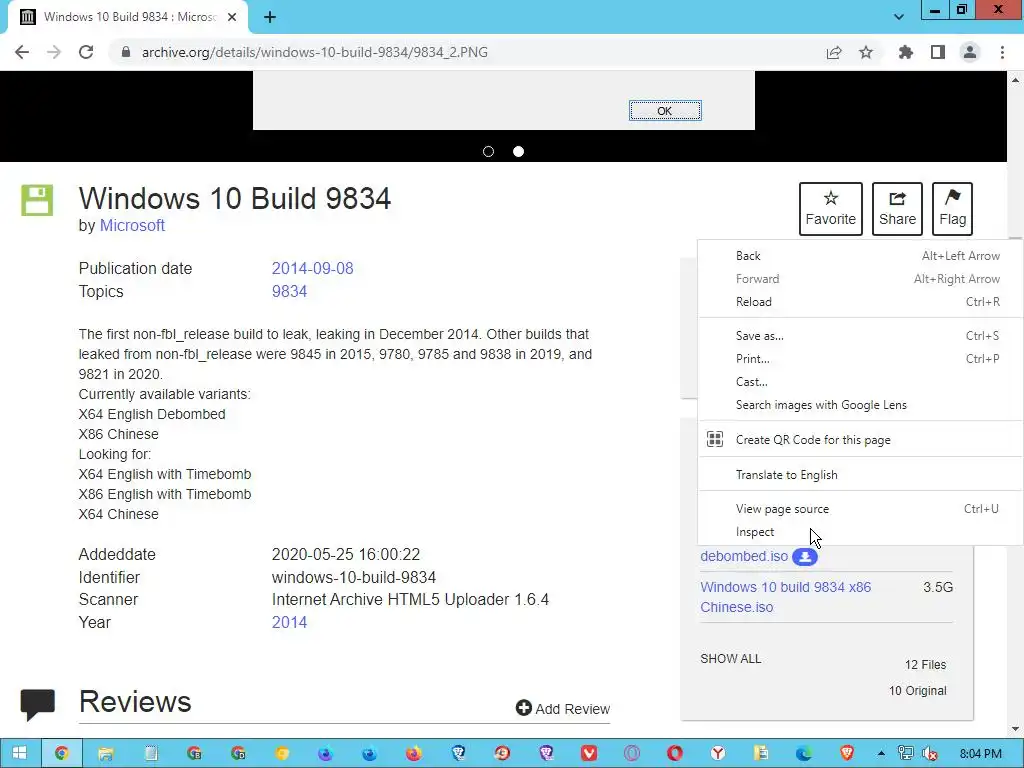Open publication date 2014-09-08 link
The height and width of the screenshot is (768, 1024).
pyautogui.click(x=312, y=268)
